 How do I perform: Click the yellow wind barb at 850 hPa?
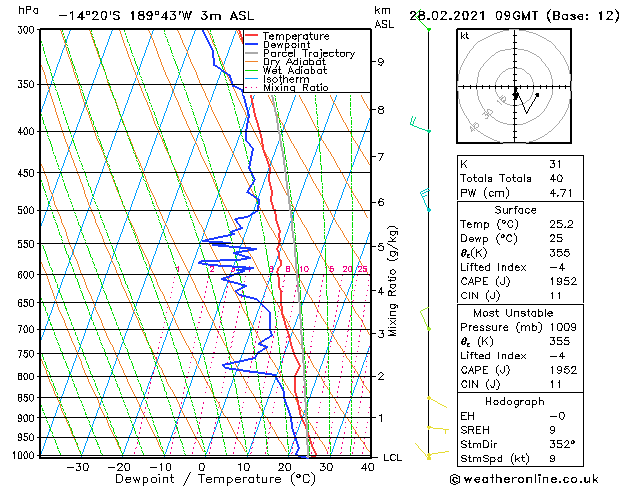[437, 402]
